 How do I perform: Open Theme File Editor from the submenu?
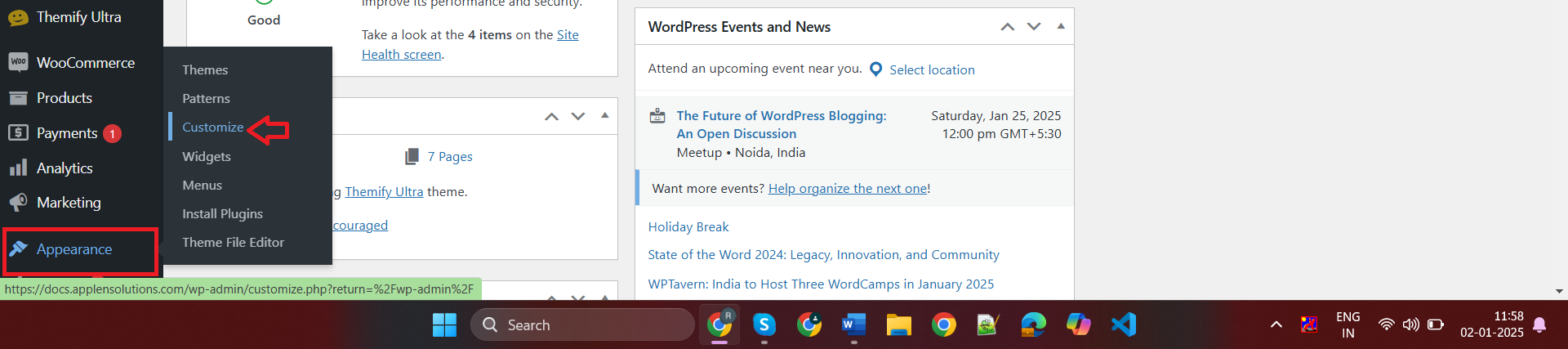tap(233, 243)
